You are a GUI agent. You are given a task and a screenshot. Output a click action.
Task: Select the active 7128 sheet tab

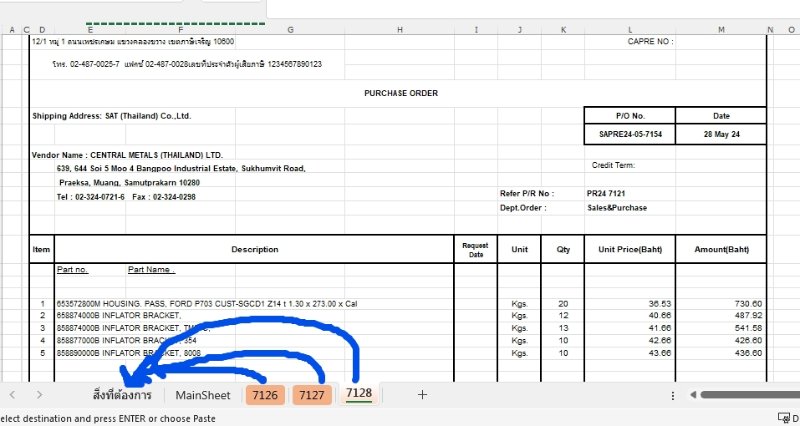click(359, 394)
